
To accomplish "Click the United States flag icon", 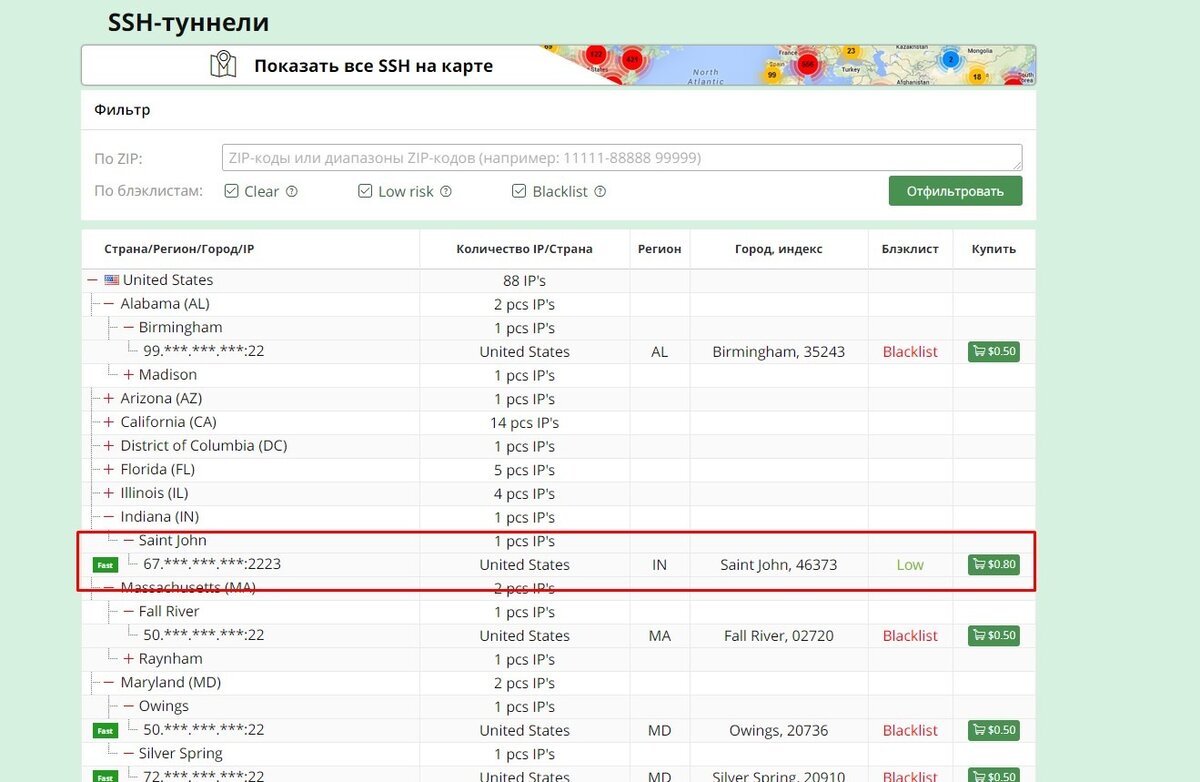I will (112, 280).
